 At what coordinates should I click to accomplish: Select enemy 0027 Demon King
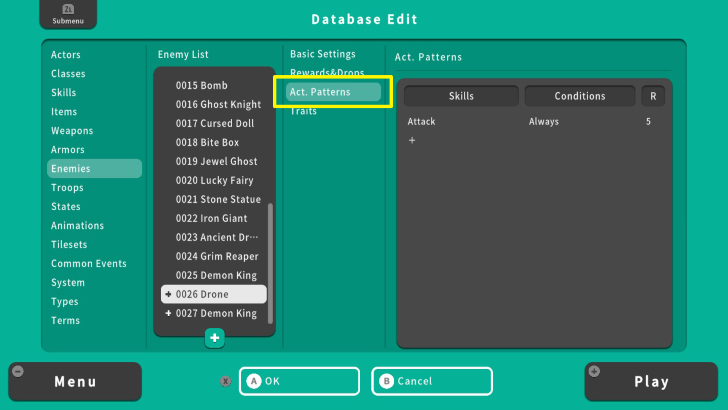214,313
